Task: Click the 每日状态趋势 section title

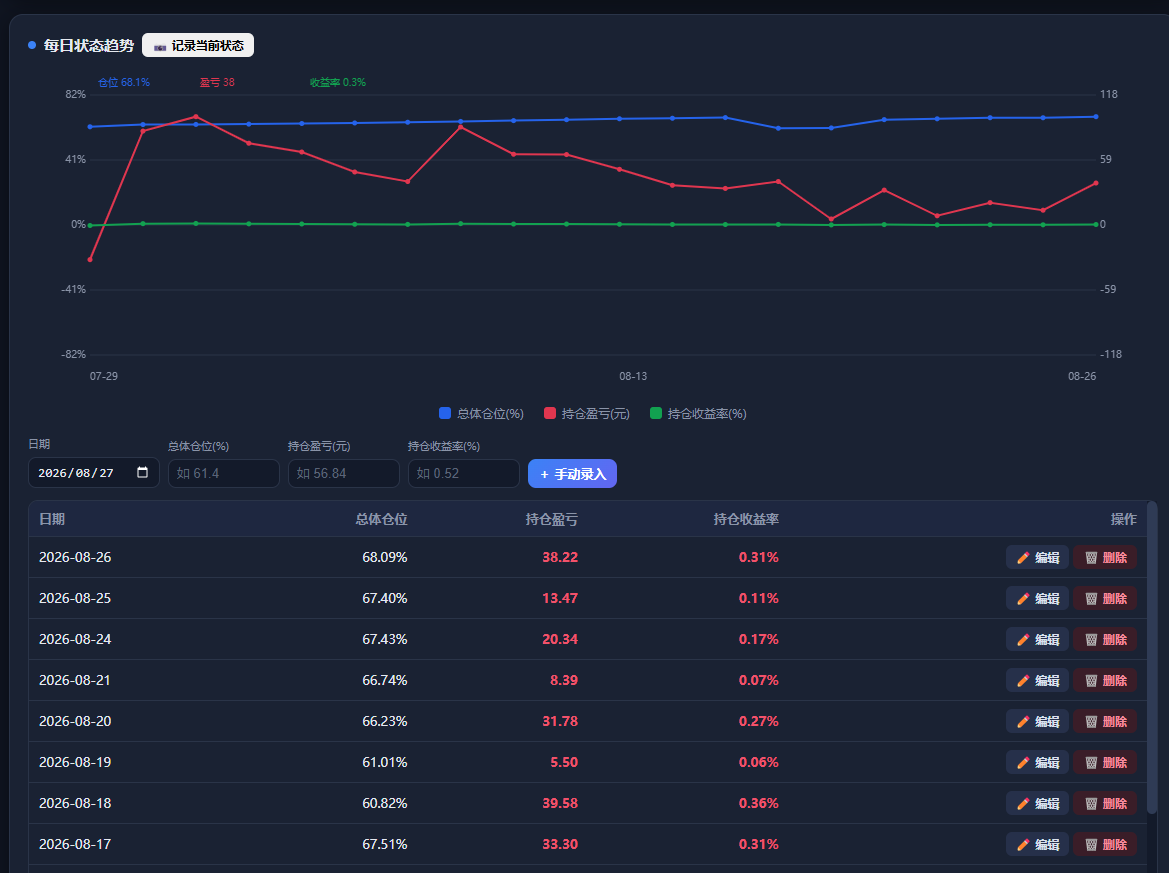Action: [x=88, y=45]
